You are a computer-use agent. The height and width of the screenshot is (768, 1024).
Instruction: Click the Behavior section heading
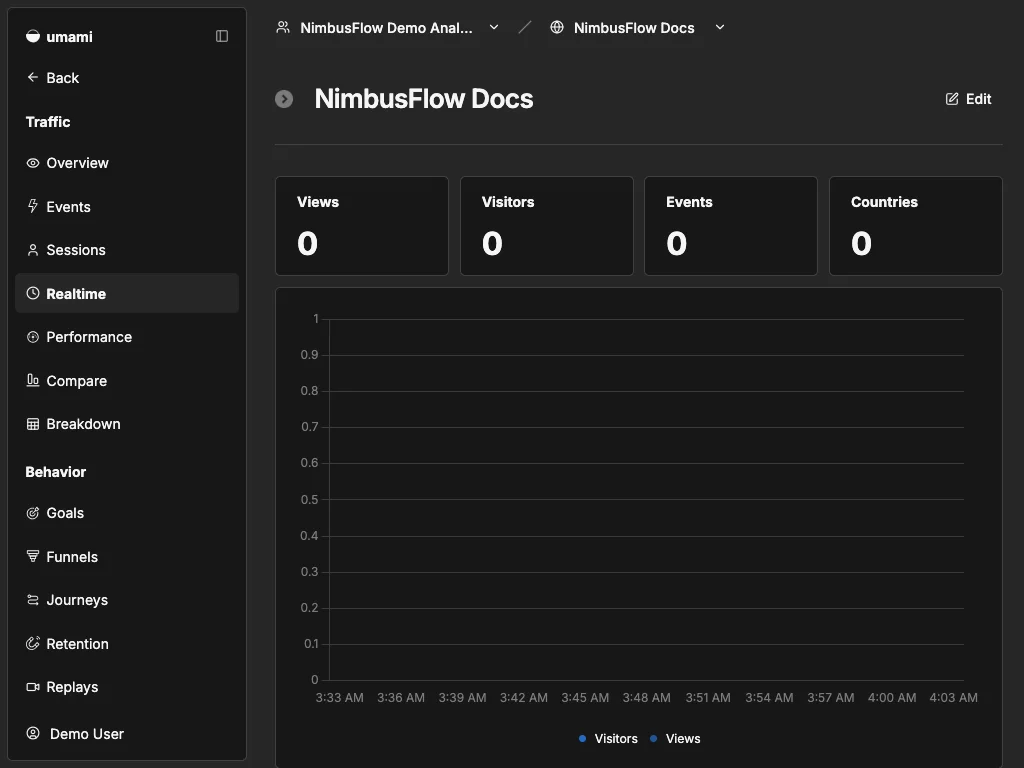point(56,472)
